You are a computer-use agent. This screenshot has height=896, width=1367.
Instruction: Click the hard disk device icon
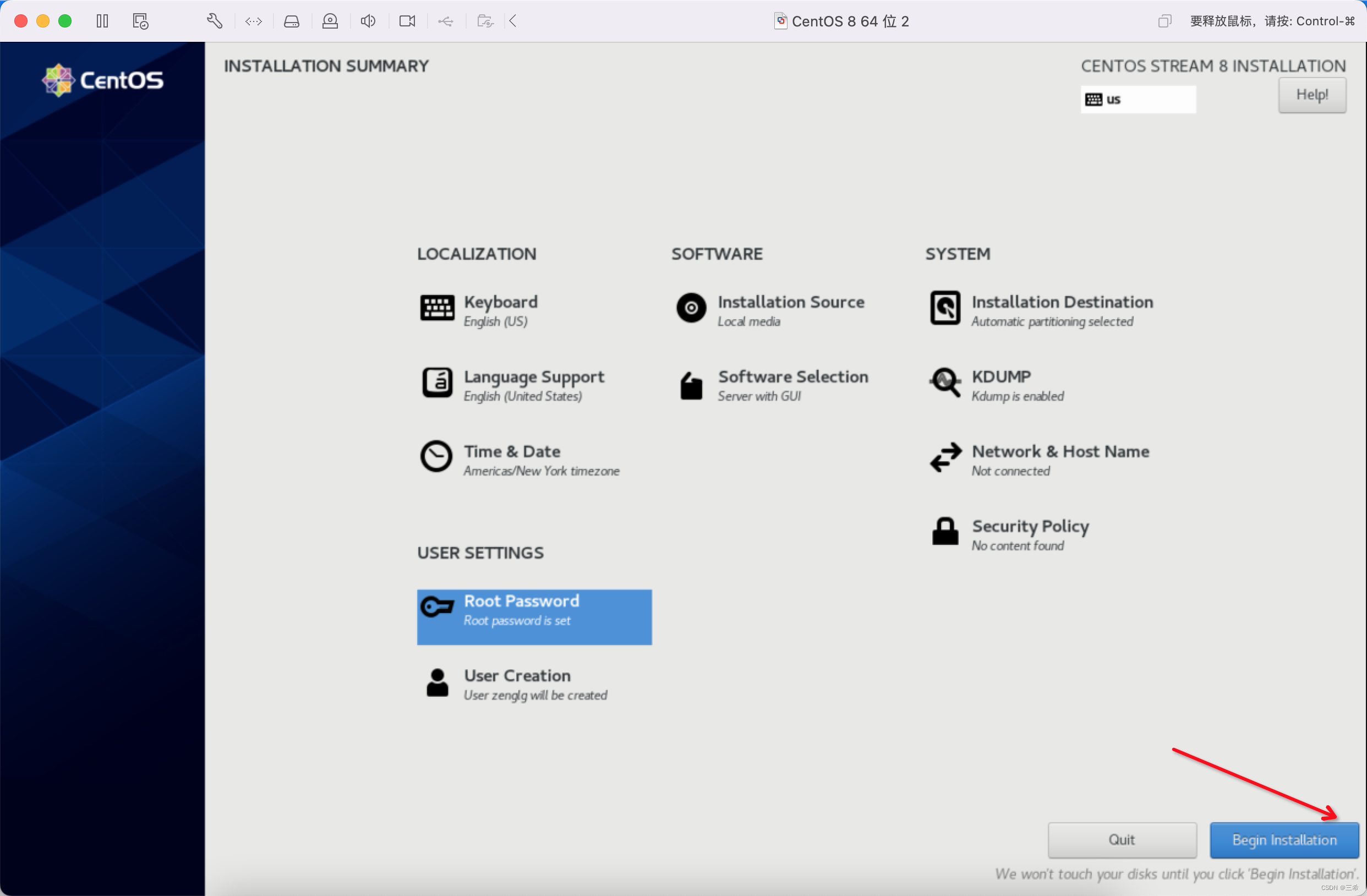(291, 21)
